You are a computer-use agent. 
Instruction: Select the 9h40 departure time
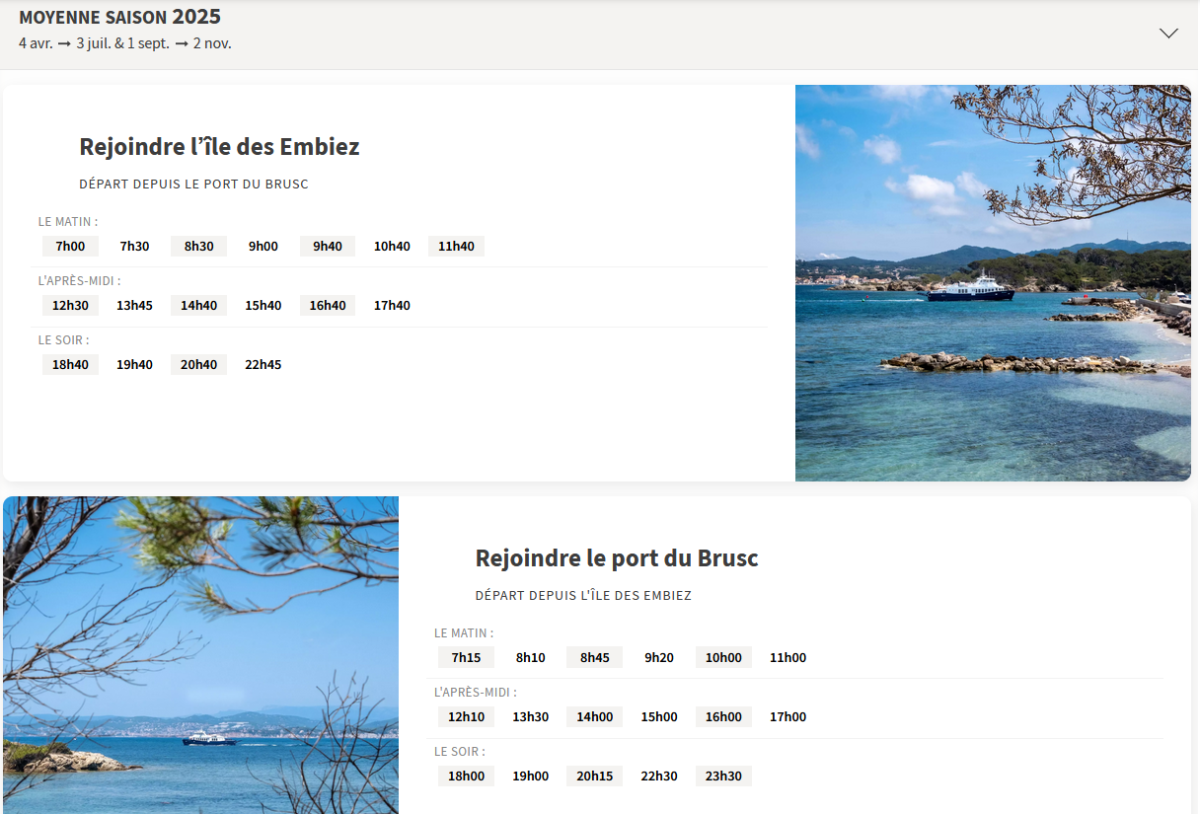point(328,246)
